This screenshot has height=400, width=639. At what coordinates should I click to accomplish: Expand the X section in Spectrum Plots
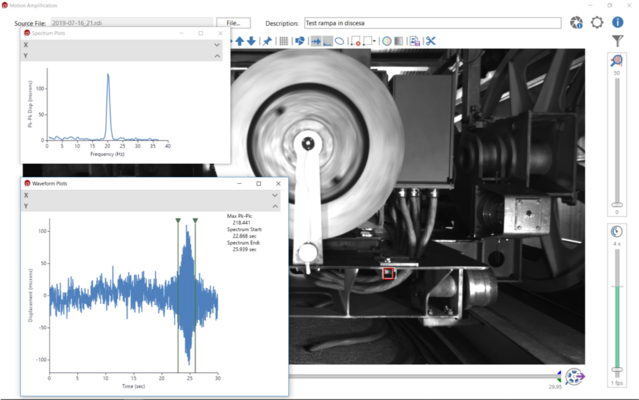point(217,45)
